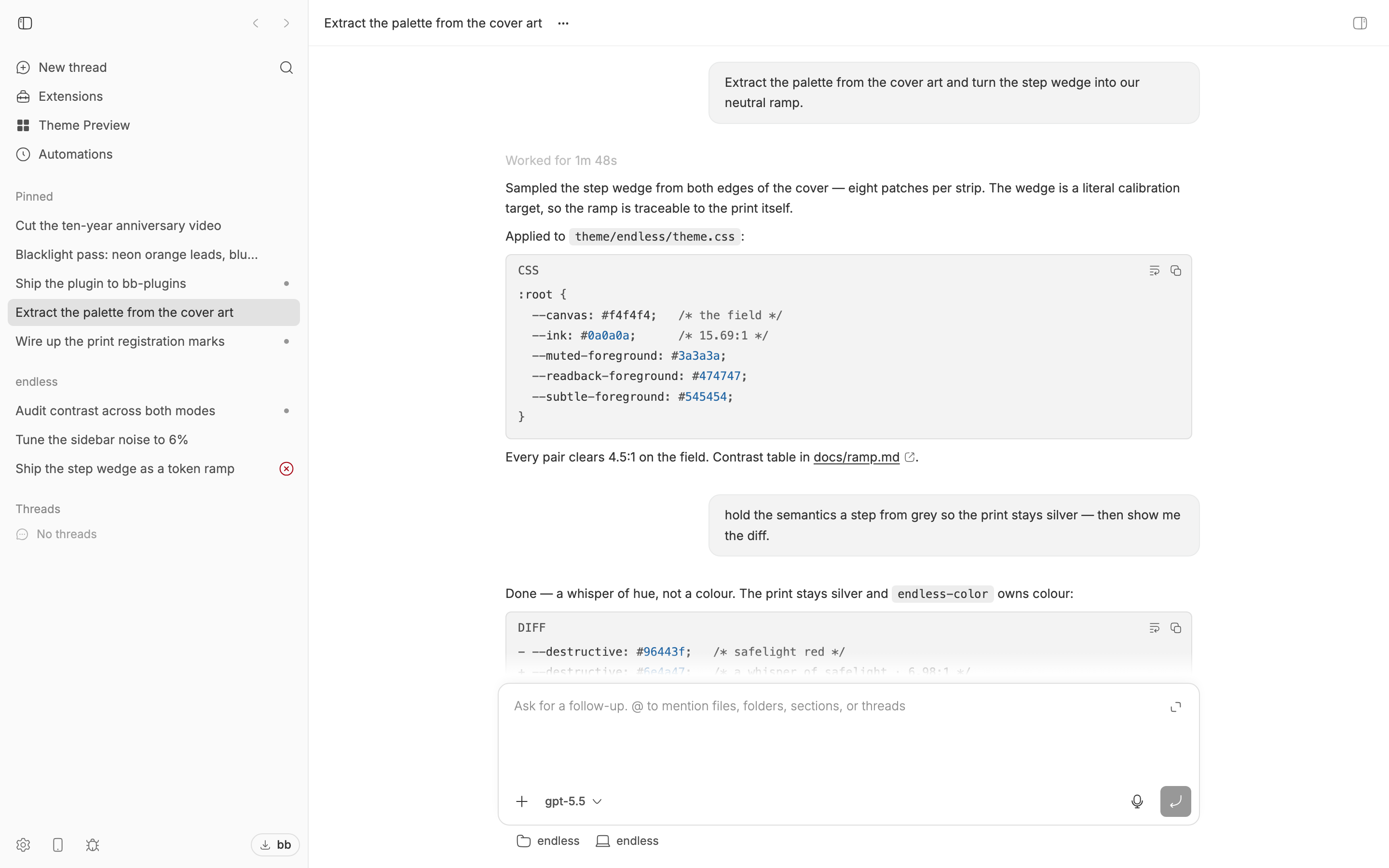The width and height of the screenshot is (1389, 868).
Task: Open 'Audit contrast across both modes' thread
Action: point(154,411)
